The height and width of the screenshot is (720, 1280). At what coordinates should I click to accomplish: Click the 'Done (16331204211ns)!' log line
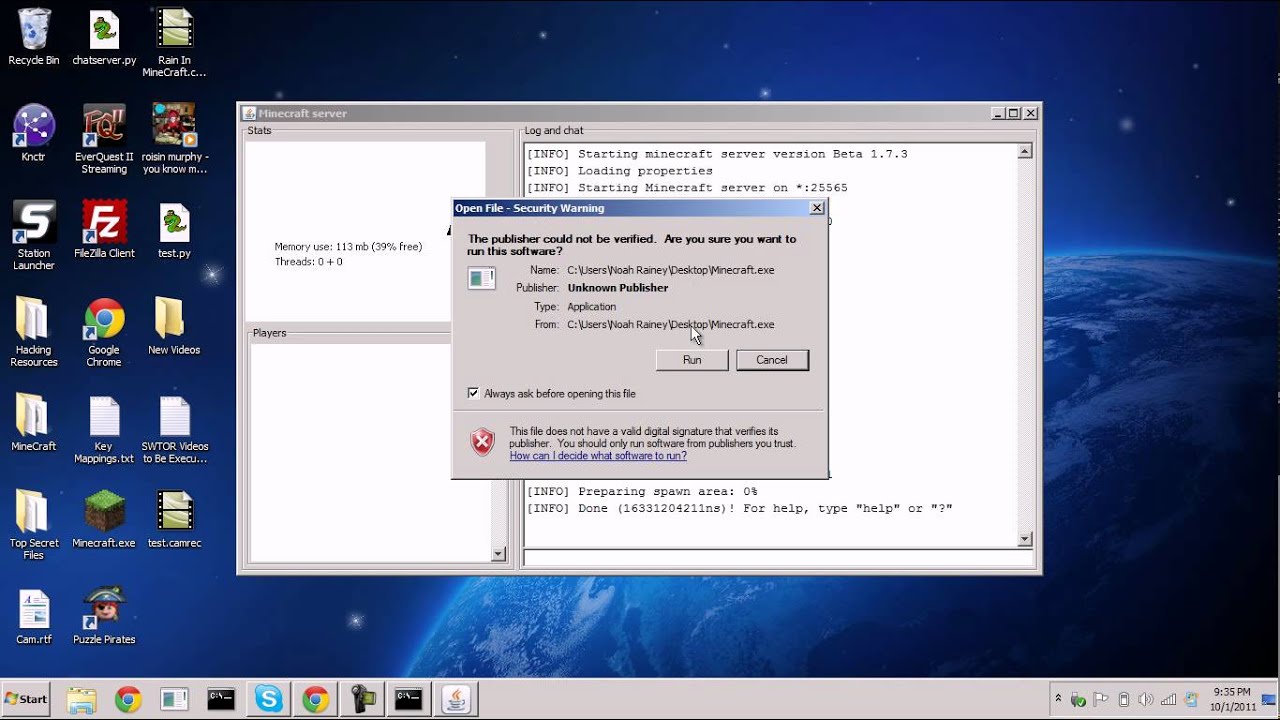tap(740, 509)
